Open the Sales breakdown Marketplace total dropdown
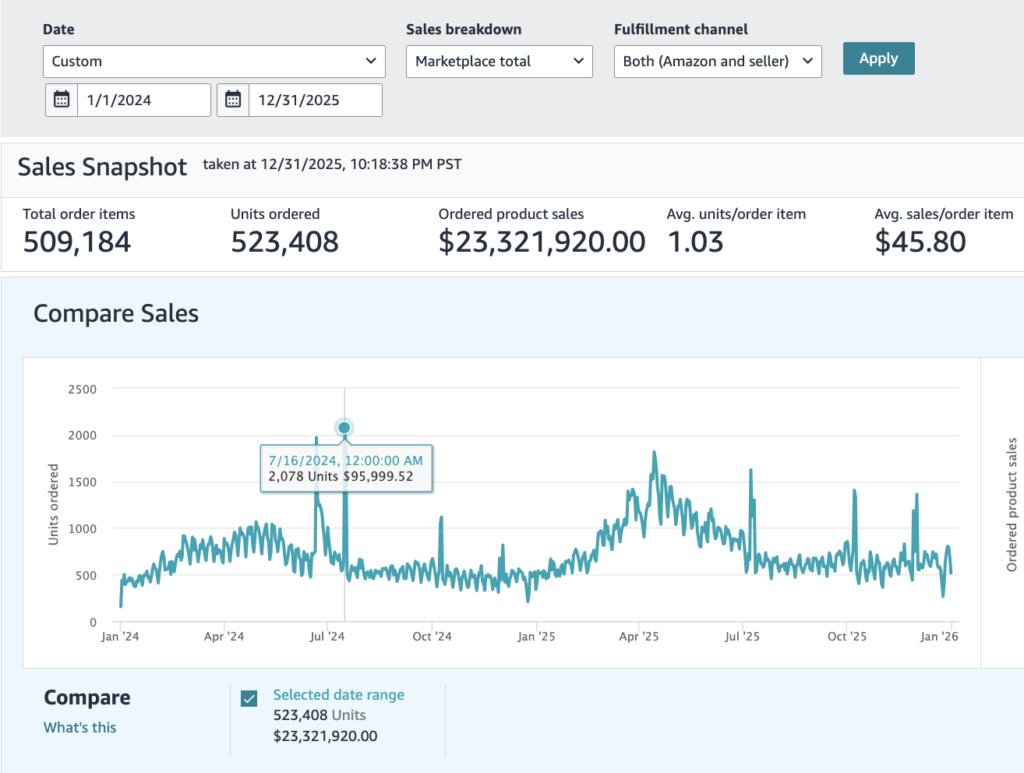Image resolution: width=1024 pixels, height=773 pixels. click(x=499, y=61)
